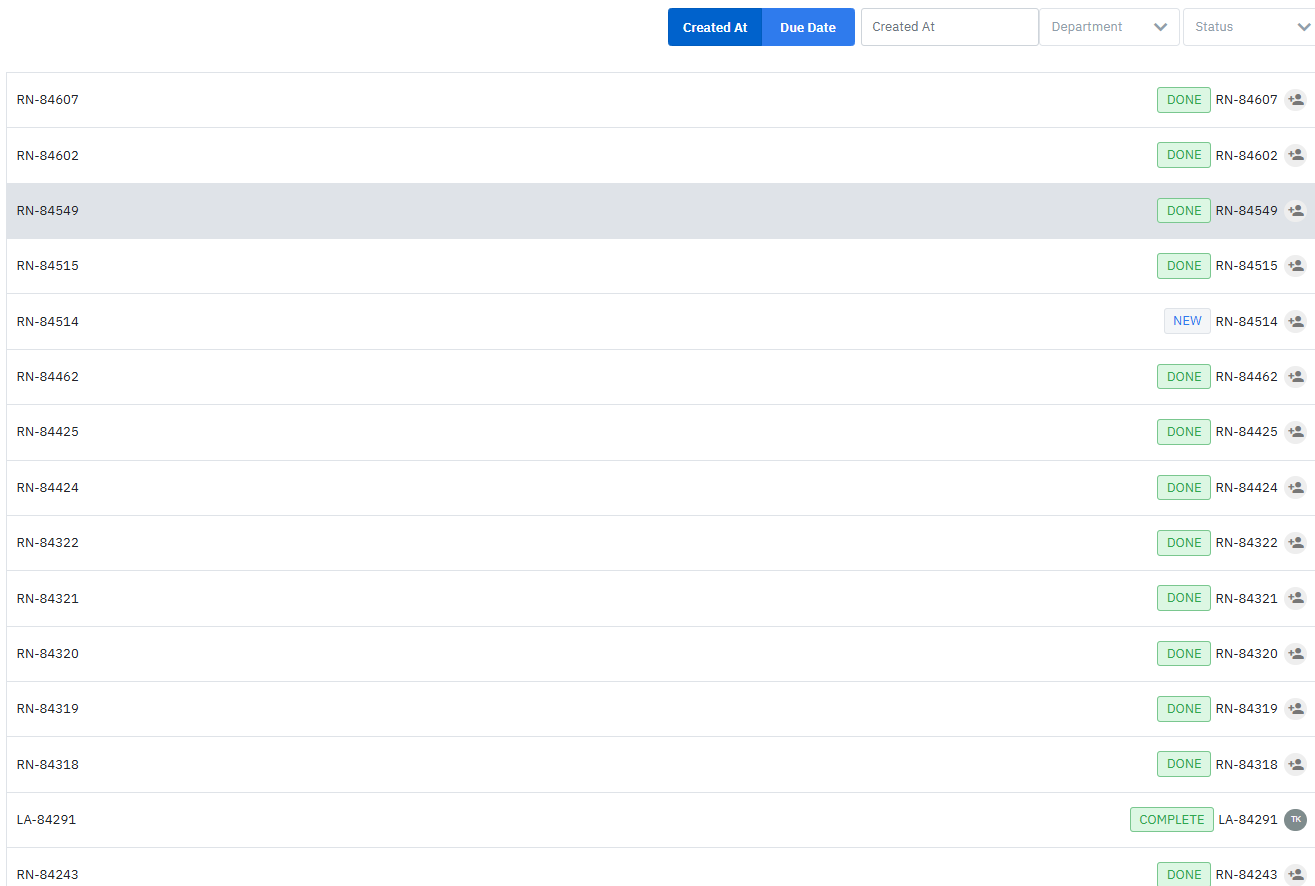The width and height of the screenshot is (1315, 886).
Task: Click assign-user icon for RN-84462
Action: [1295, 377]
